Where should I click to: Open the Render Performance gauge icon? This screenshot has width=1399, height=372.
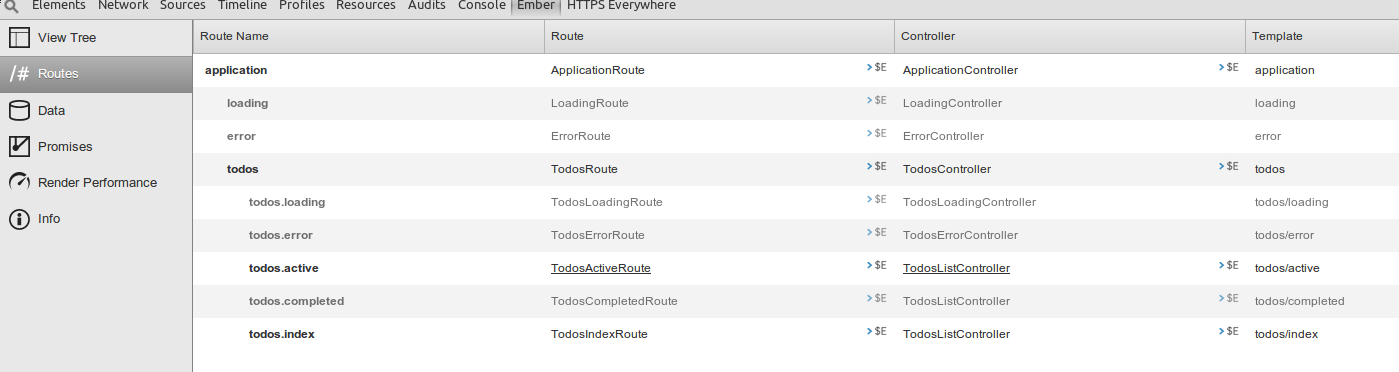click(x=19, y=182)
